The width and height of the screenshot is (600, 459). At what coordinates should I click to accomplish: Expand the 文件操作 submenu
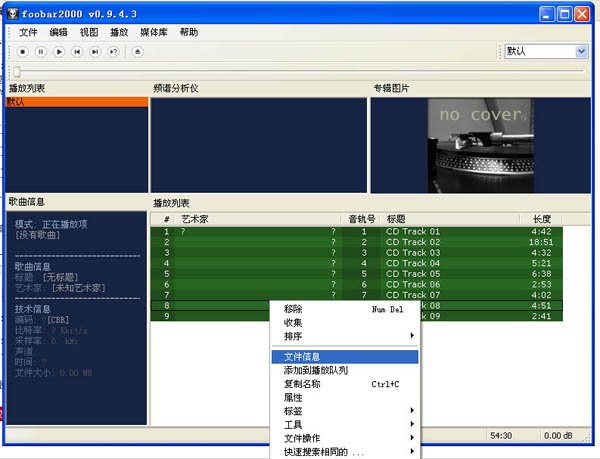345,438
